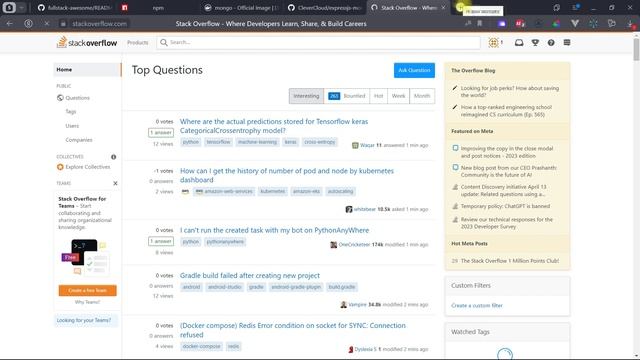Image resolution: width=640 pixels, height=360 pixels.
Task: Open the kubernetes dashboard history question
Action: pyautogui.click(x=287, y=176)
